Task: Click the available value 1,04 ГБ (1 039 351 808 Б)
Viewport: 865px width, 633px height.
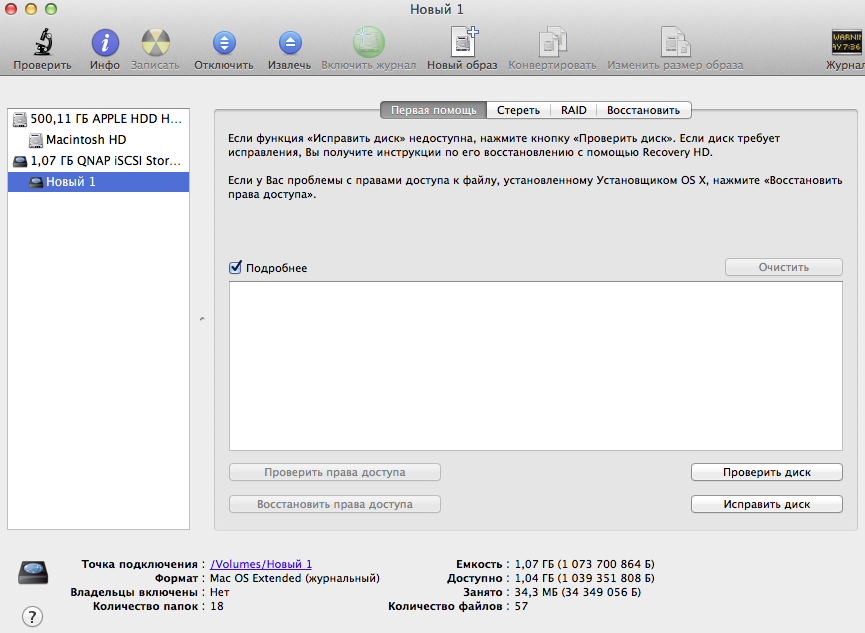Action: point(585,578)
